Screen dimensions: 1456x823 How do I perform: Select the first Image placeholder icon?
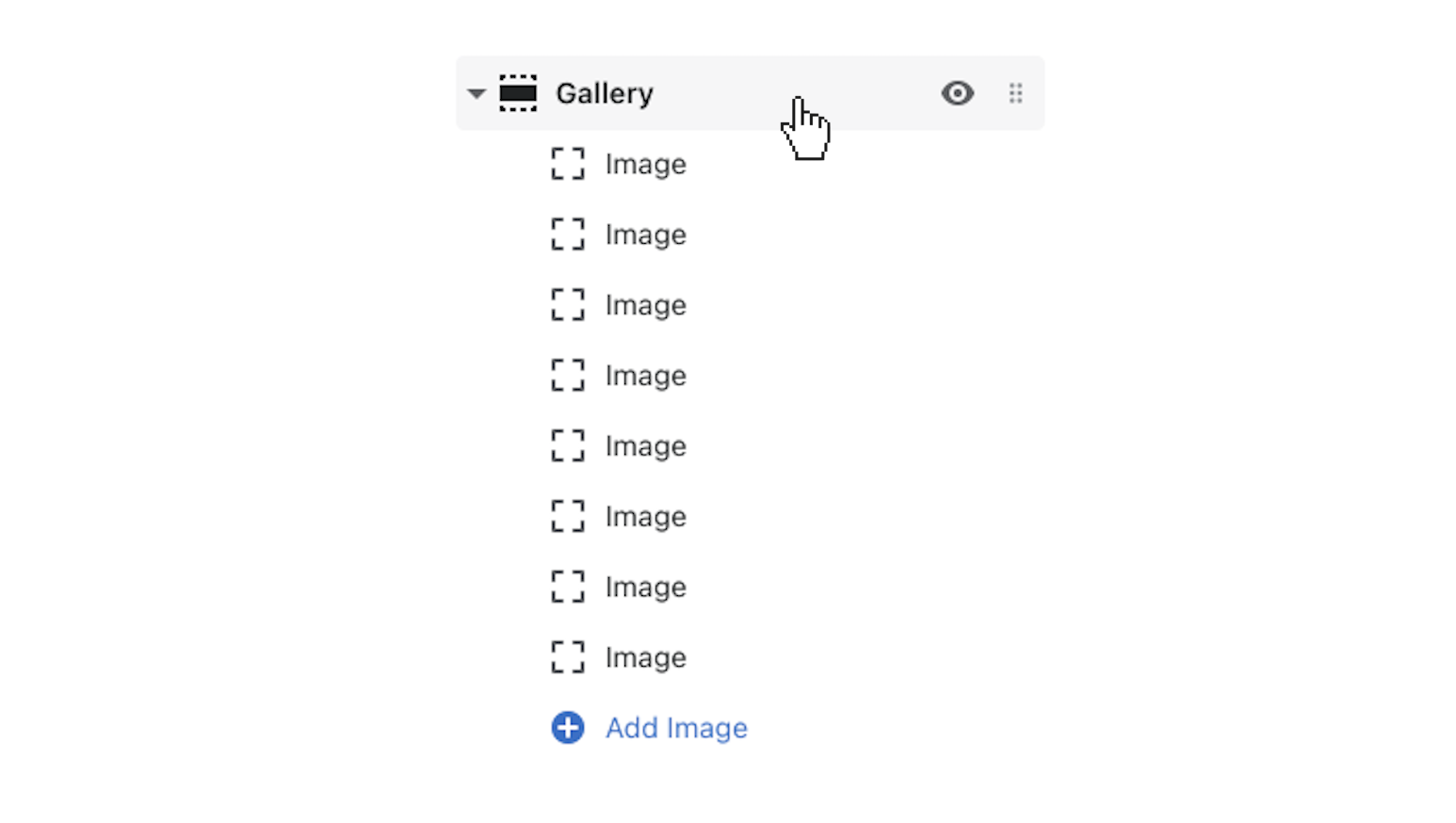pos(567,164)
